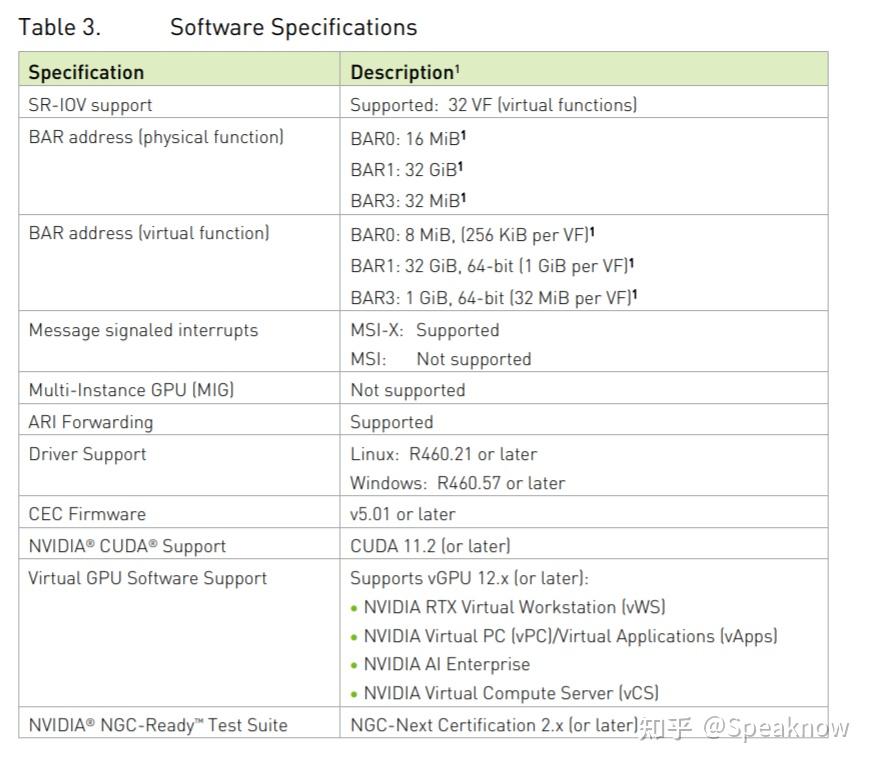Image resolution: width=871 pixels, height=766 pixels.
Task: Click the Virtual GPU Software Support label
Action: (148, 578)
